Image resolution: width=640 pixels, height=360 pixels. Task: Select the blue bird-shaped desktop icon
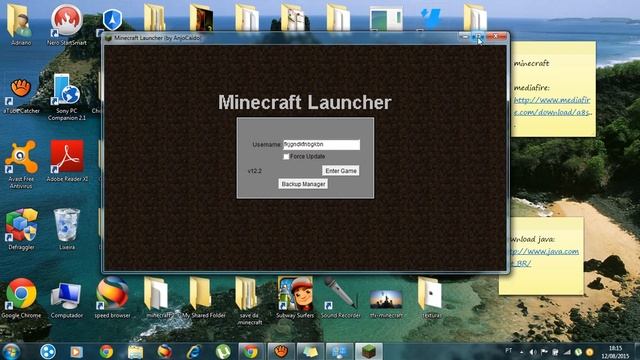(x=431, y=18)
